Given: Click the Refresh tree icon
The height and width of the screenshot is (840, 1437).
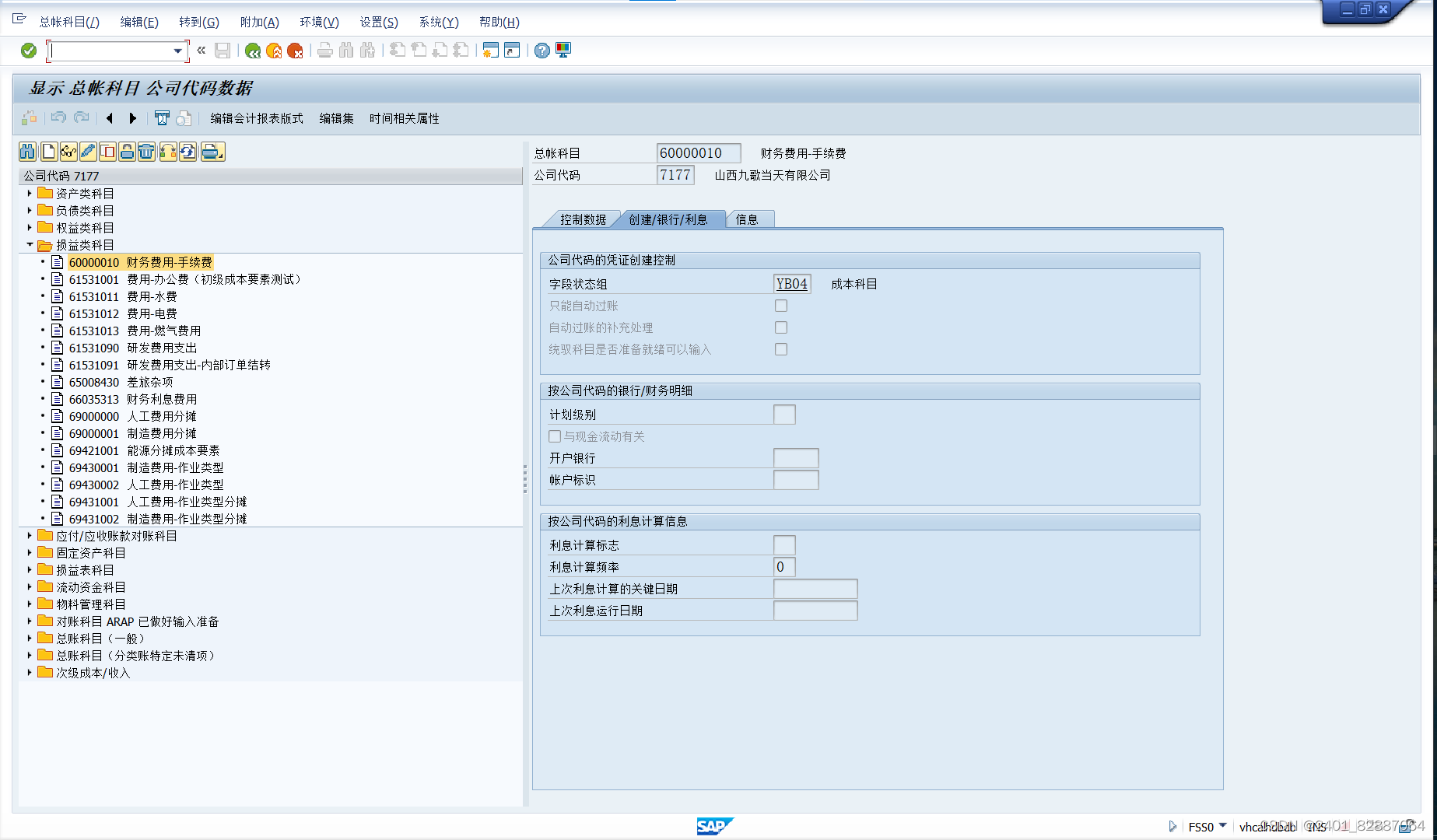Looking at the screenshot, I should [x=188, y=152].
